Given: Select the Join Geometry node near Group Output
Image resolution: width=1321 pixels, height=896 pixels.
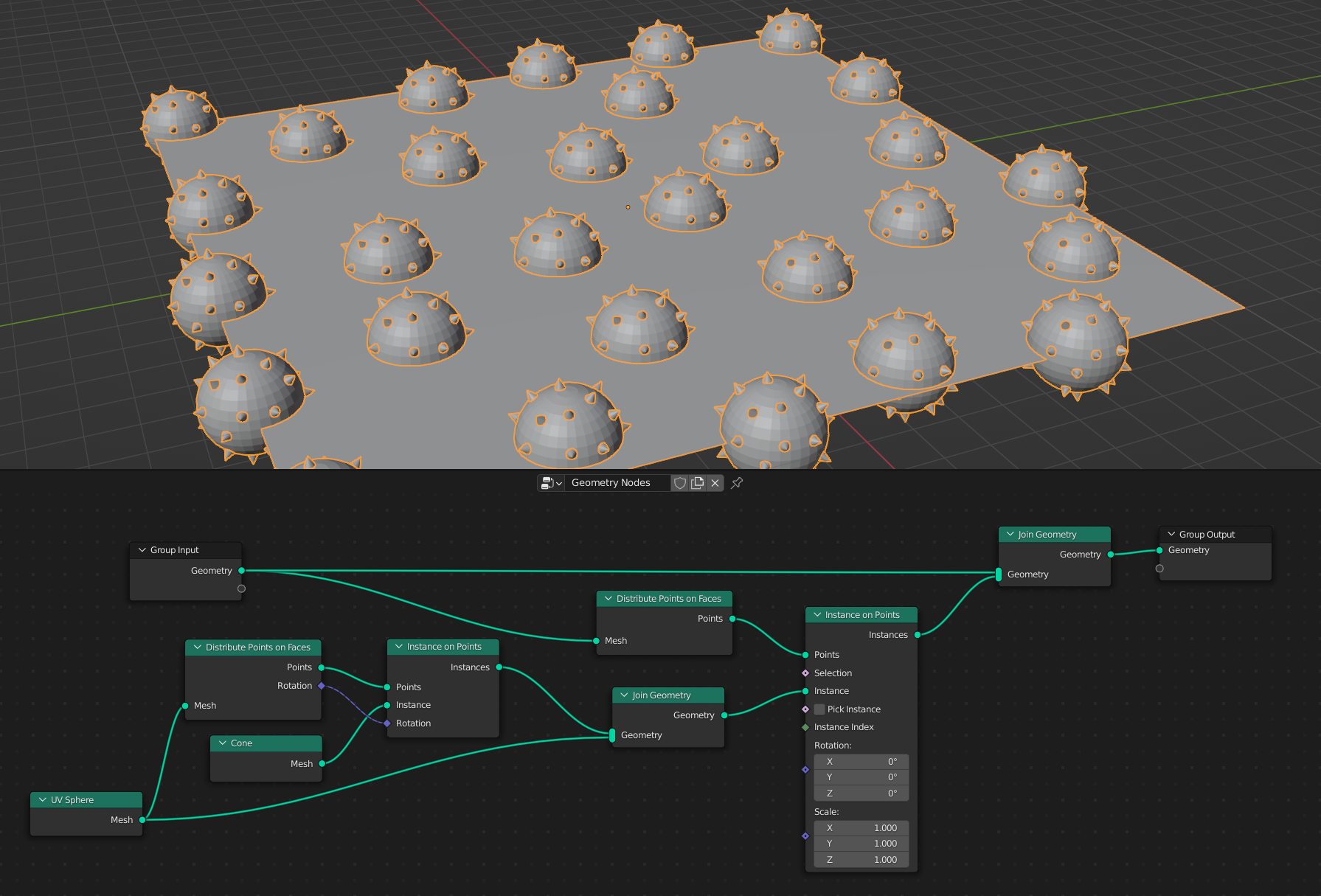Looking at the screenshot, I should click(1054, 534).
